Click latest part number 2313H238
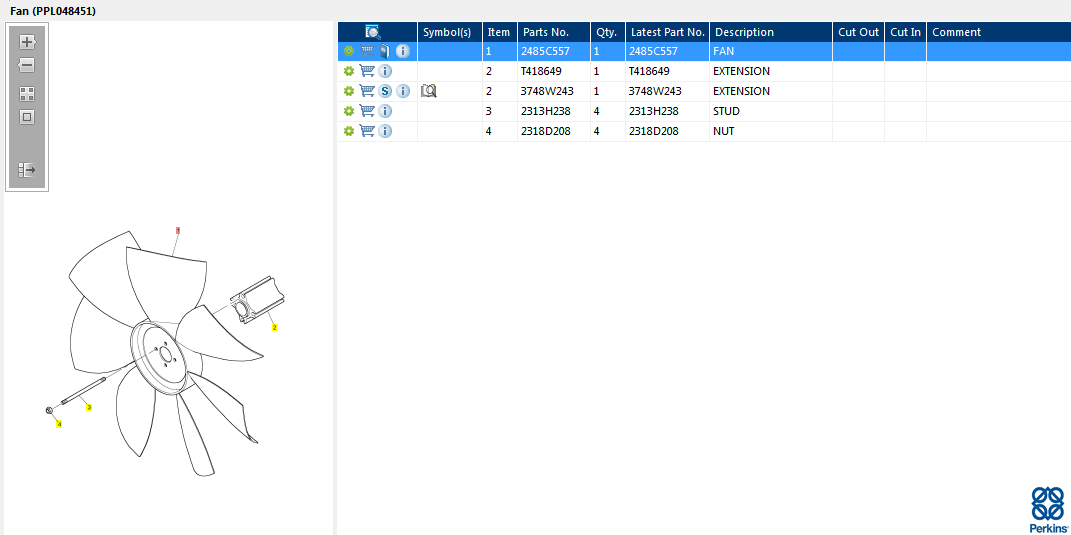Viewport: 1071px width, 535px height. (x=654, y=111)
